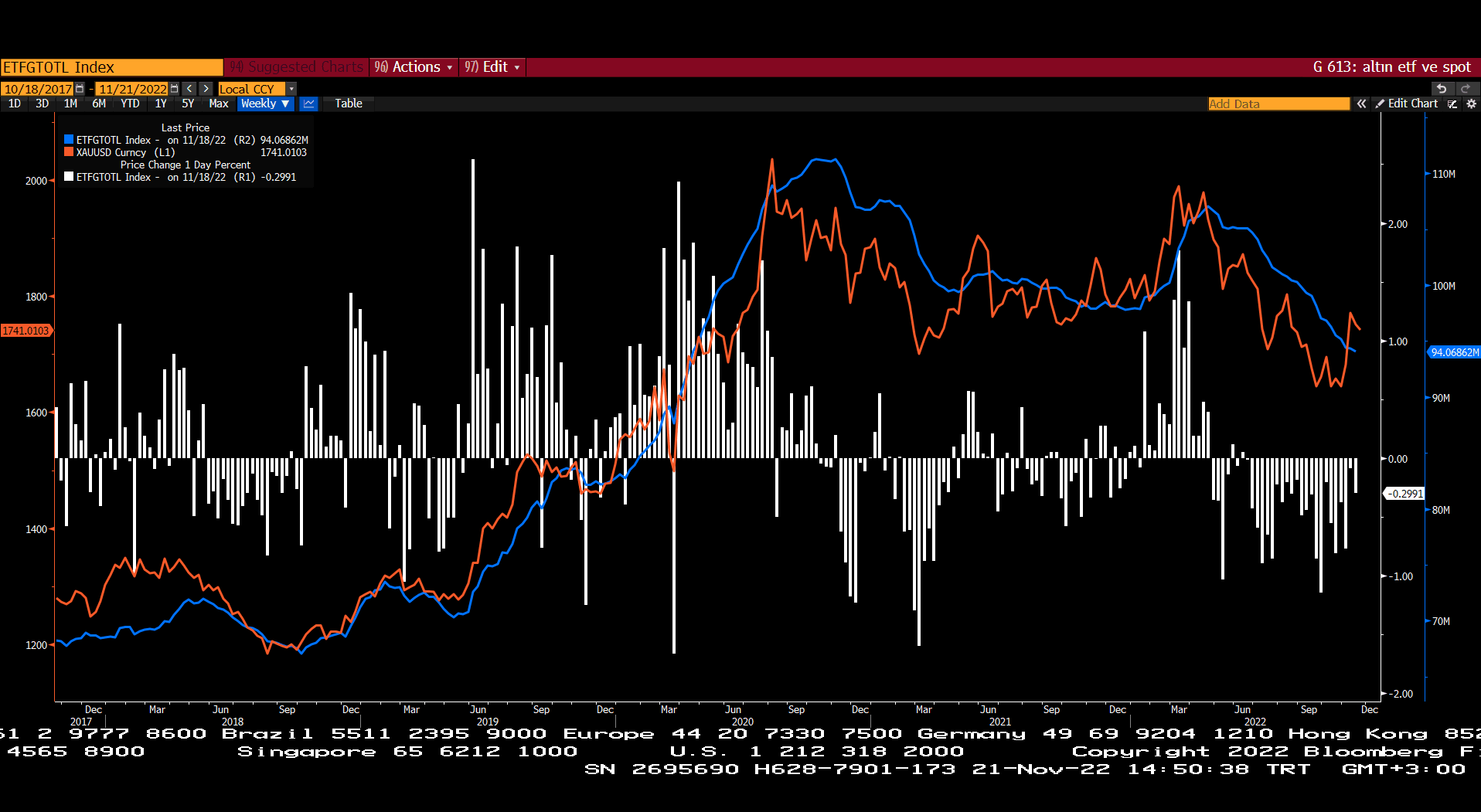Click the 2021 year label on time axis
This screenshot has height=812, width=1481.
point(999,722)
